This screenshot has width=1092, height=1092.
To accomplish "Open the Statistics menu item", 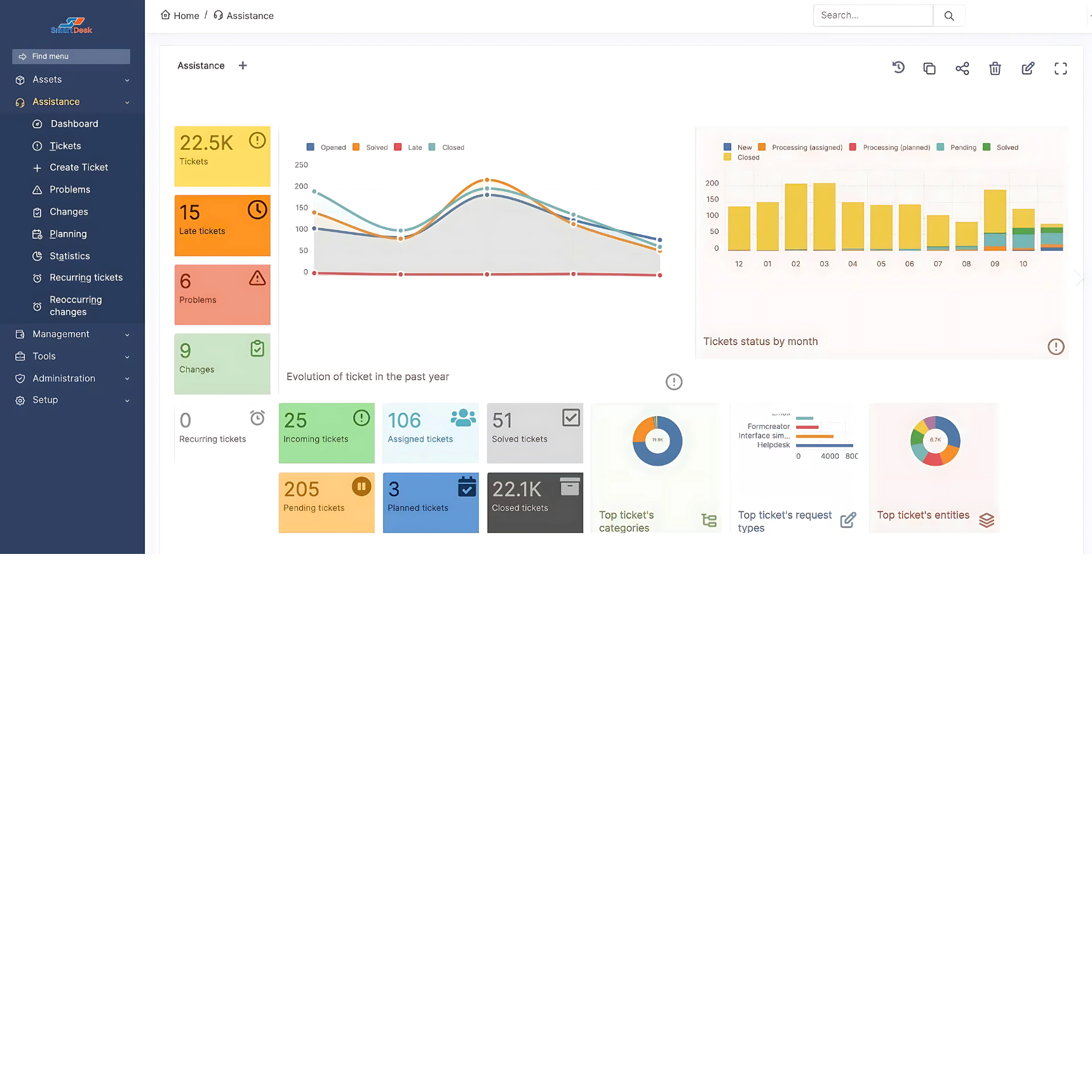I will point(70,256).
